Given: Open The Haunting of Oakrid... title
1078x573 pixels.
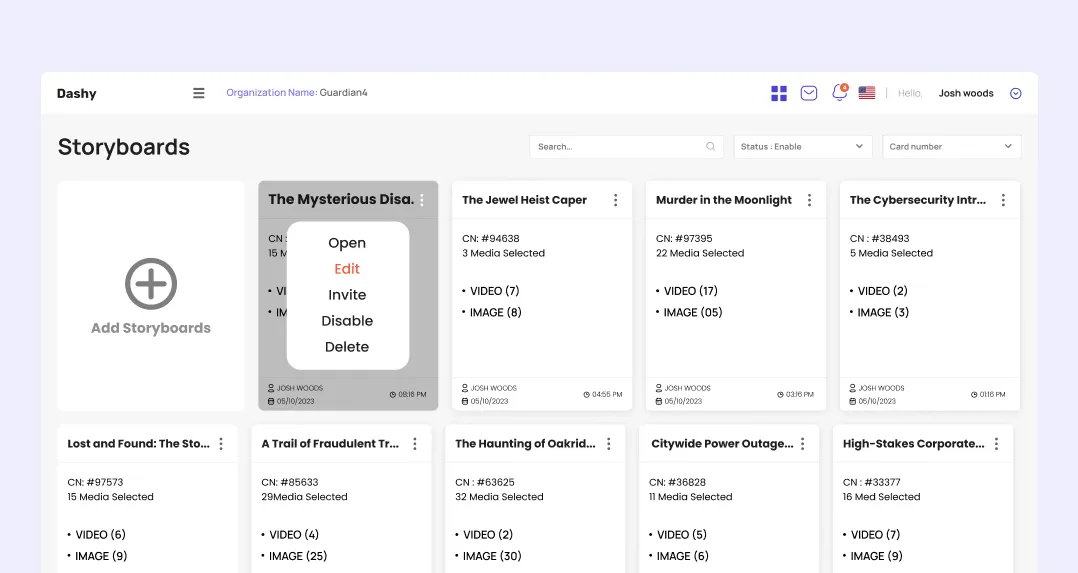Looking at the screenshot, I should [525, 444].
